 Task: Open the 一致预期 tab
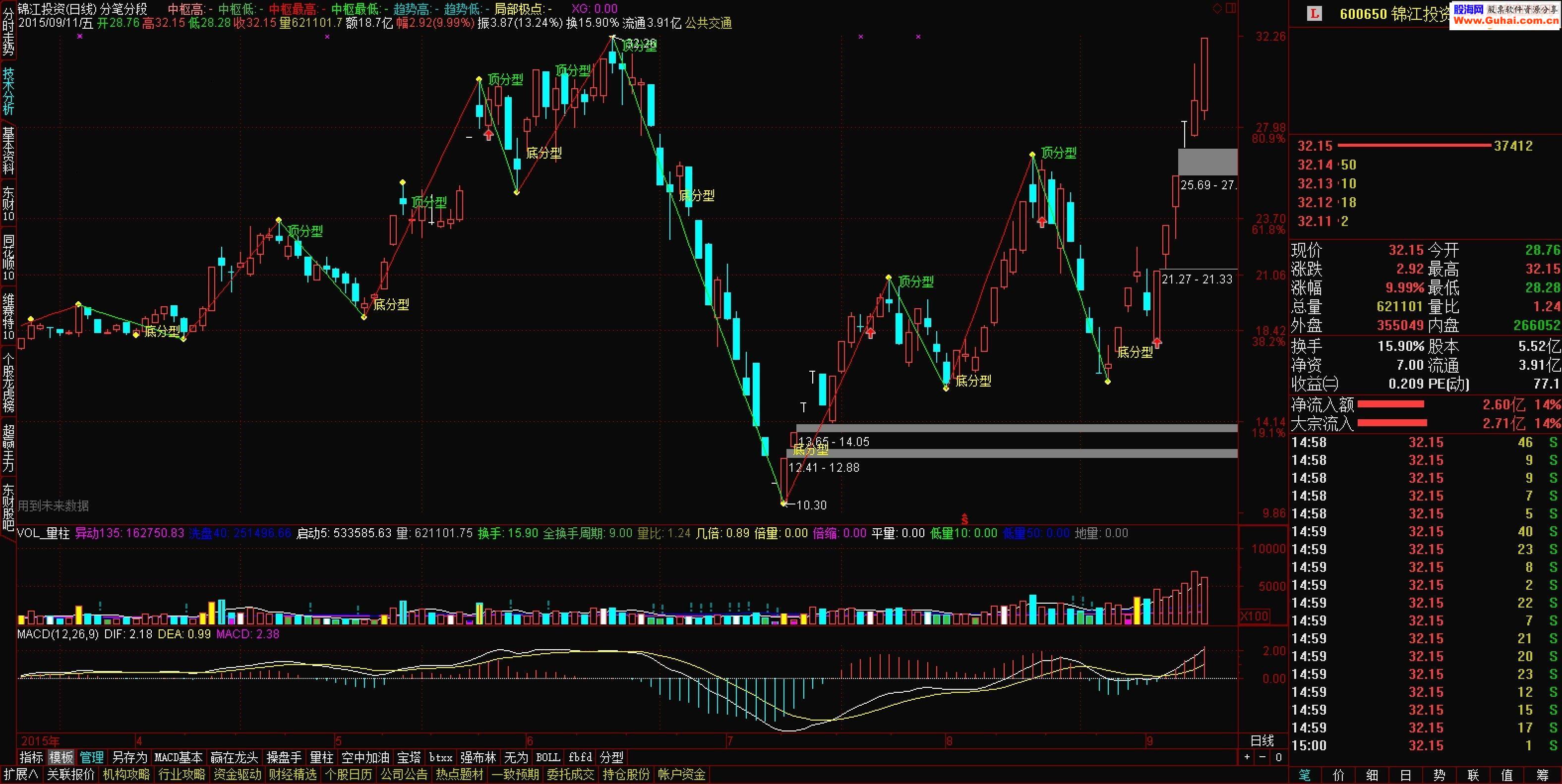point(515,774)
